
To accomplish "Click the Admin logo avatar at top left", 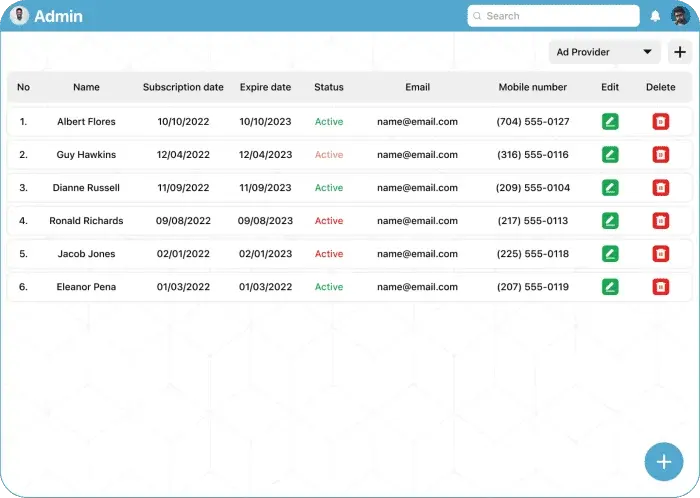I will point(19,16).
